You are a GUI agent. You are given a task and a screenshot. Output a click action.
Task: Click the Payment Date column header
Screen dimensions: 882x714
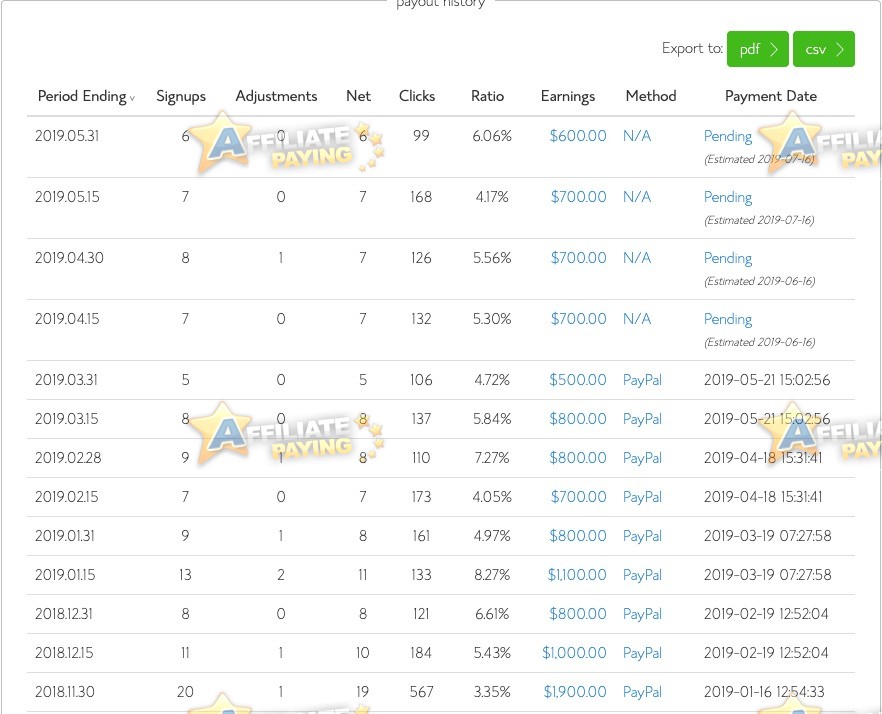point(771,96)
